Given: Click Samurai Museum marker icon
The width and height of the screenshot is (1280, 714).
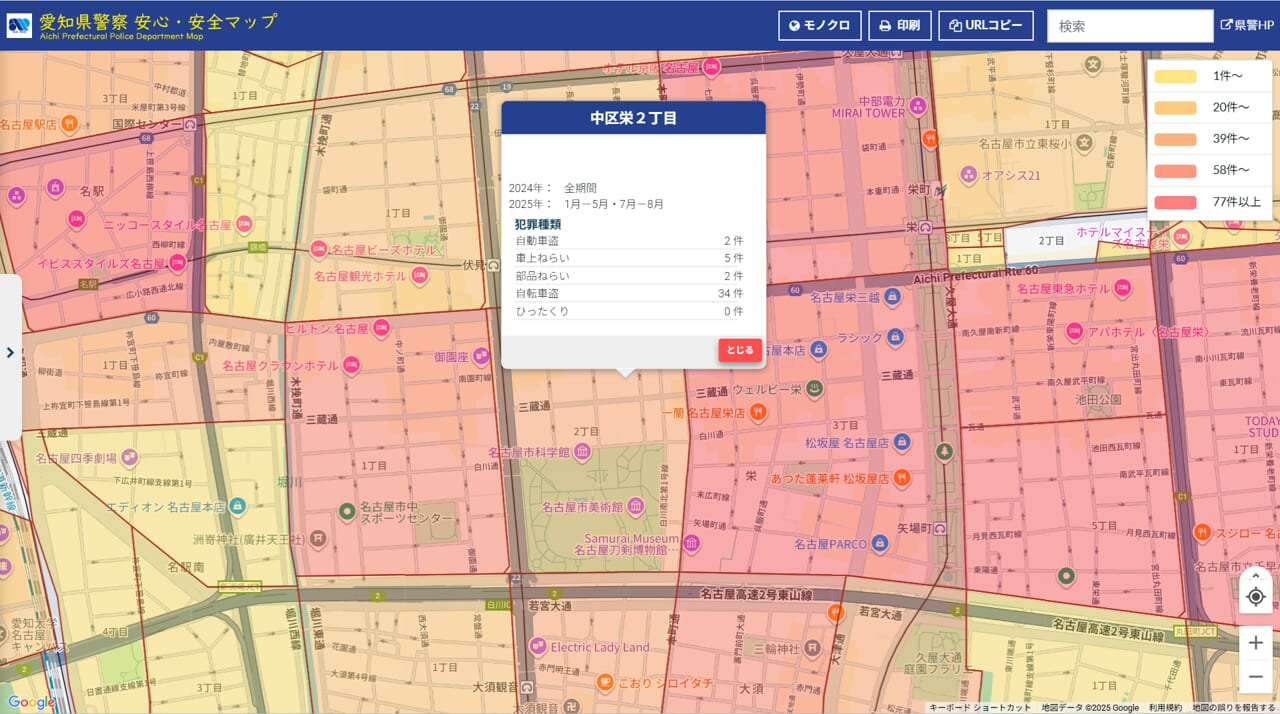Looking at the screenshot, I should 690,543.
